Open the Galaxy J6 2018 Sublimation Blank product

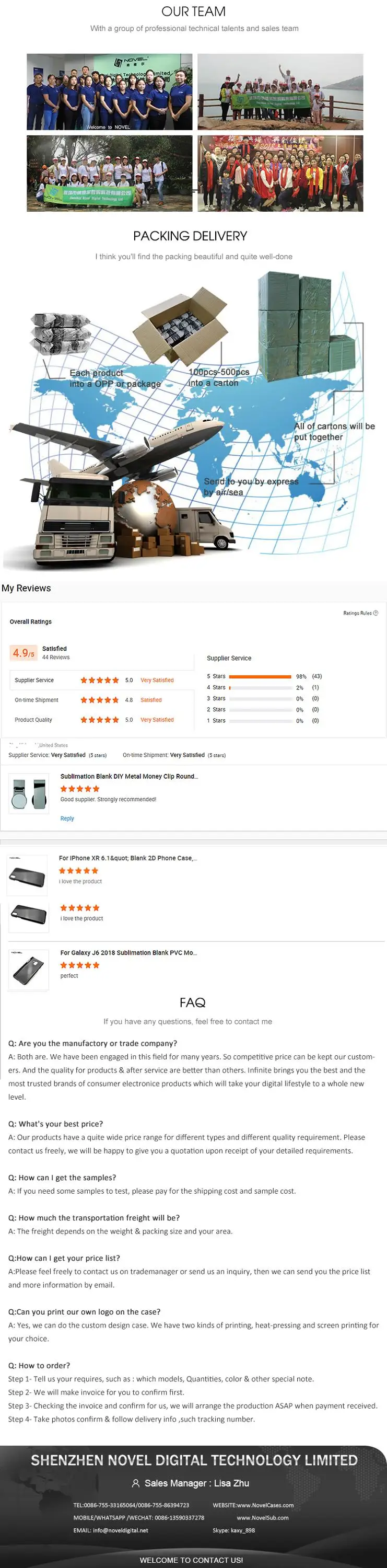[x=128, y=953]
